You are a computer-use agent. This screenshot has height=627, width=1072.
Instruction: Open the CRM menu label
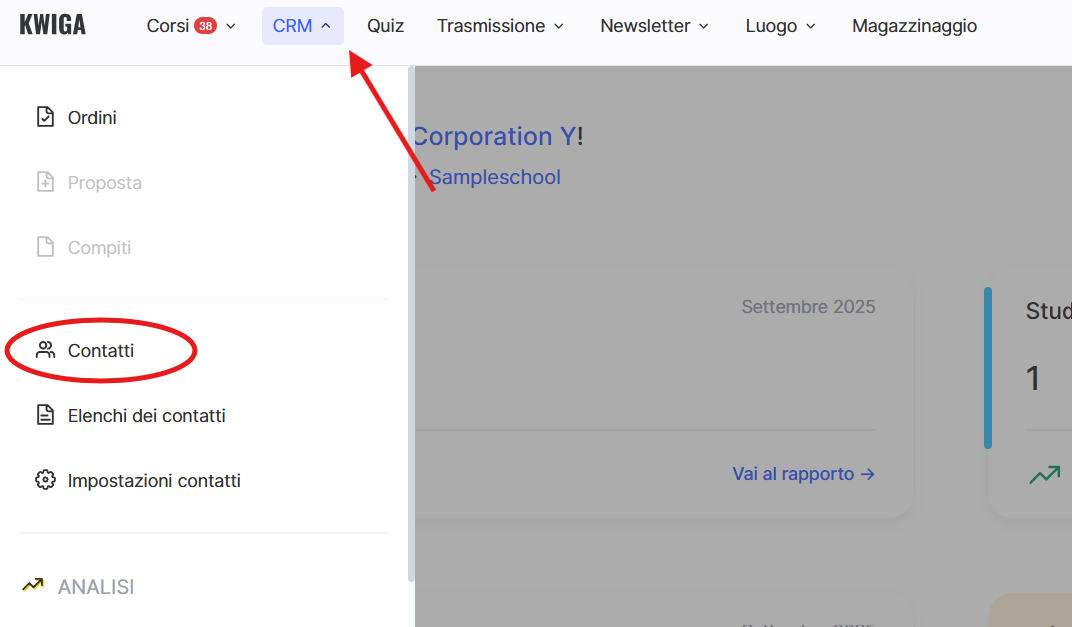tap(292, 26)
